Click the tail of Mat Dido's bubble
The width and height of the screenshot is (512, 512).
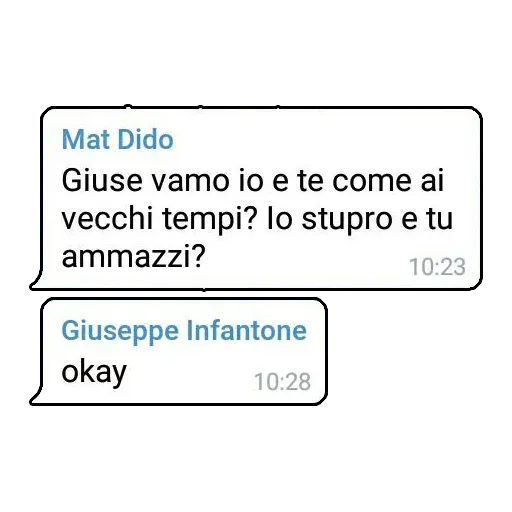[36, 282]
